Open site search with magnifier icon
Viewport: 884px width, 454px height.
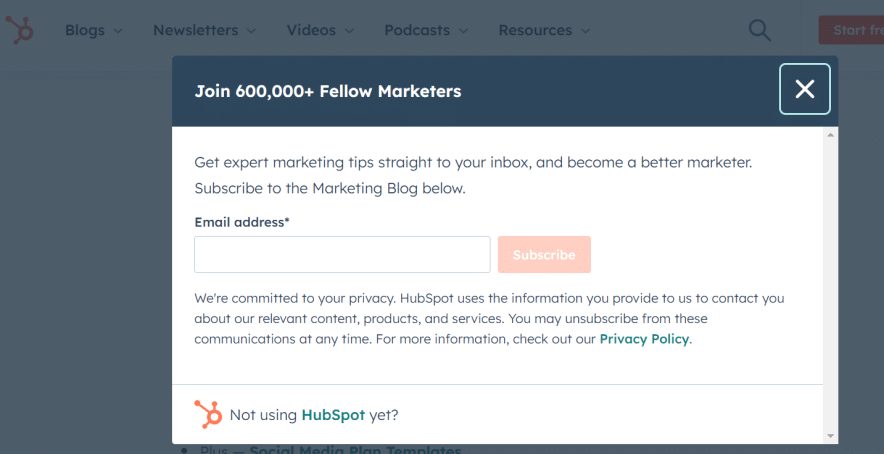click(x=760, y=30)
